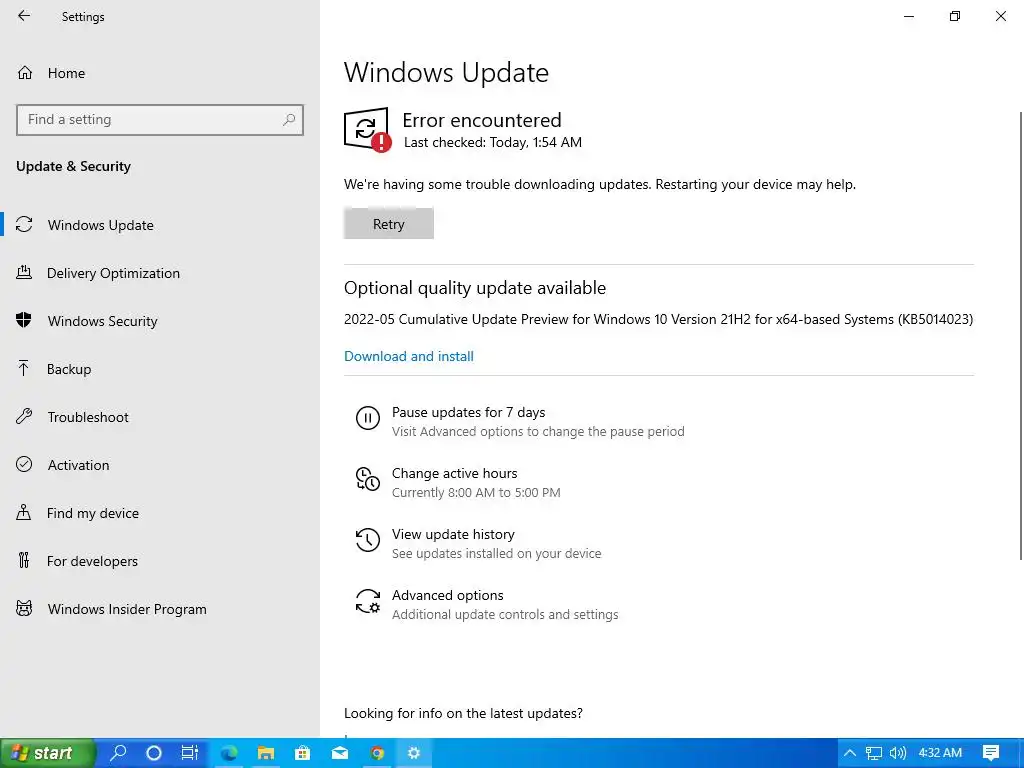The width and height of the screenshot is (1024, 768).
Task: Go to Backup page
Action: [x=69, y=369]
